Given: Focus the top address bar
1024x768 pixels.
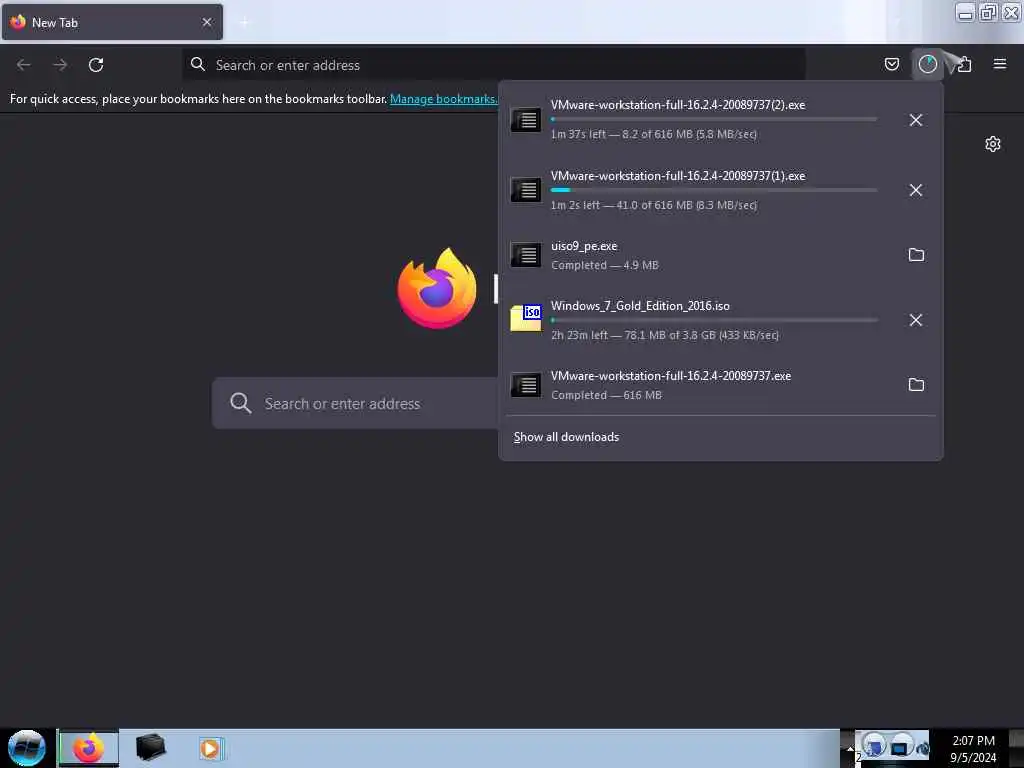Looking at the screenshot, I should [x=494, y=65].
